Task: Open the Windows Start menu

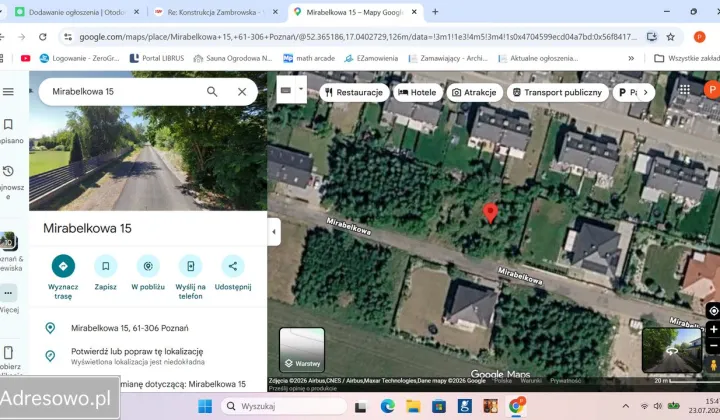Action: click(x=205, y=406)
